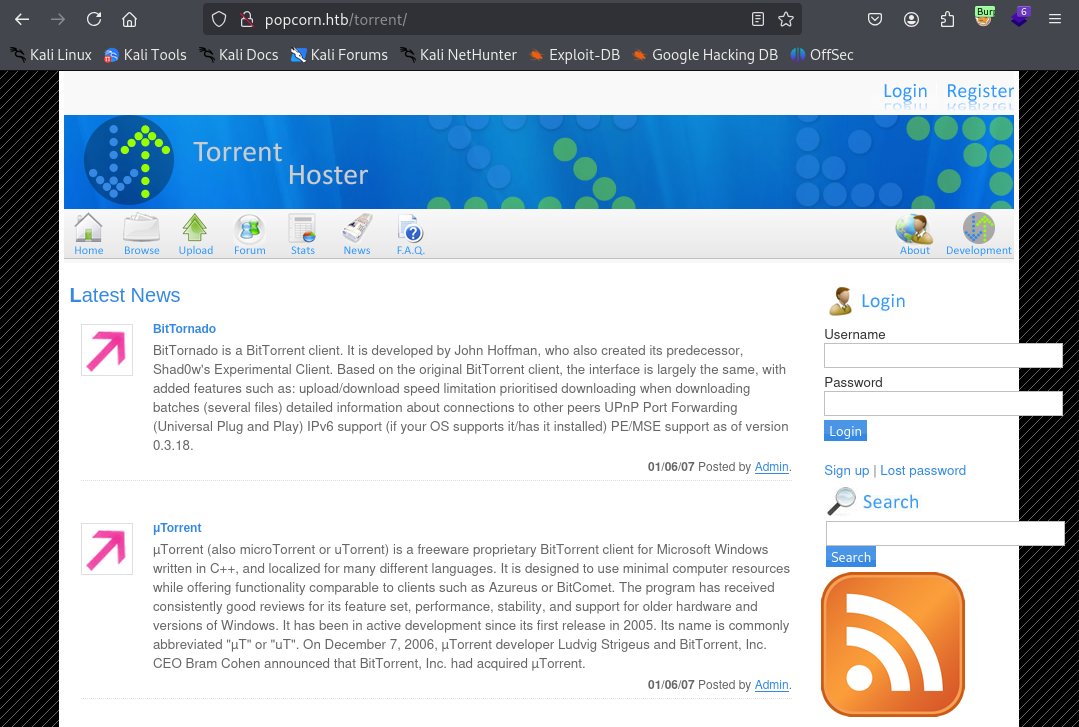Open the Development navigation icon
This screenshot has width=1079, height=727.
(x=979, y=235)
